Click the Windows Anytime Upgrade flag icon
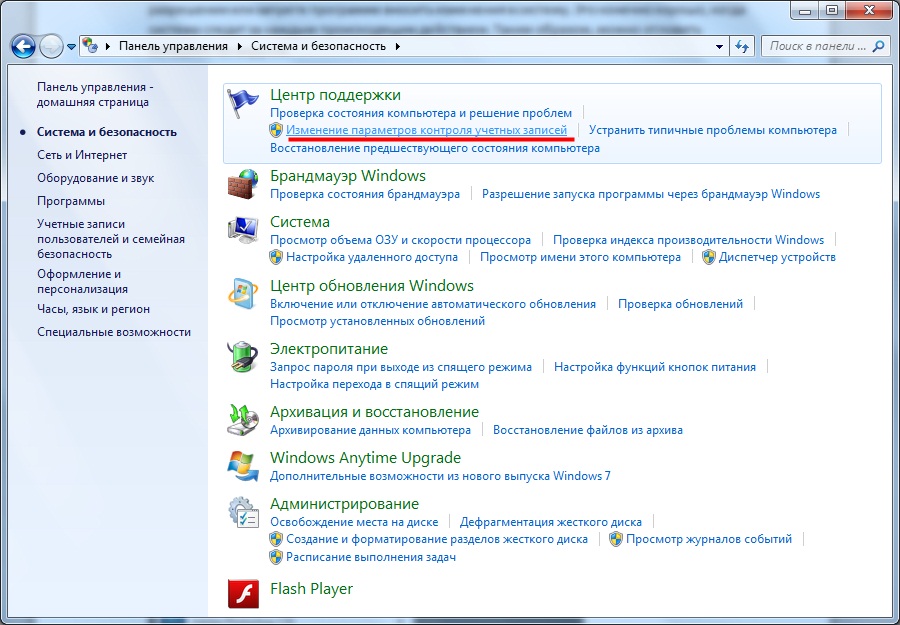The height and width of the screenshot is (625, 900). coord(243,466)
